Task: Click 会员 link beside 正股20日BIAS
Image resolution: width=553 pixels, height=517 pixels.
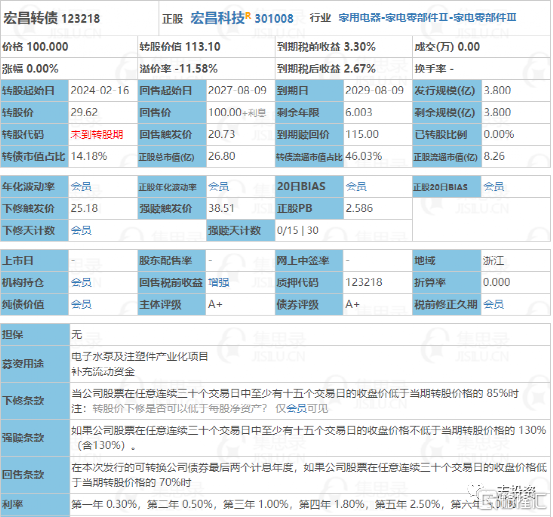Action: coord(493,187)
